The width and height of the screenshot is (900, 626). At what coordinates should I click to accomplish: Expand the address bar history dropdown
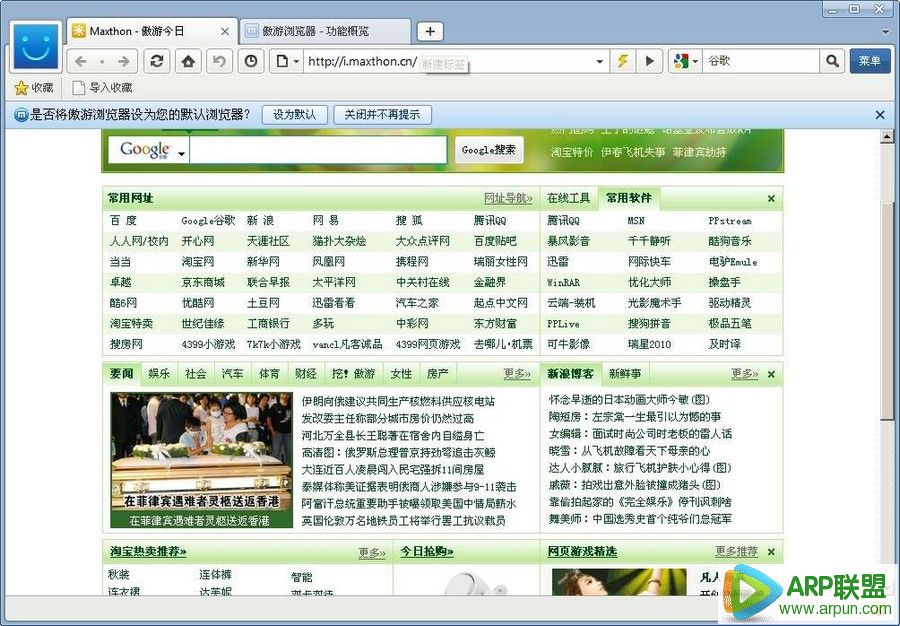[599, 61]
